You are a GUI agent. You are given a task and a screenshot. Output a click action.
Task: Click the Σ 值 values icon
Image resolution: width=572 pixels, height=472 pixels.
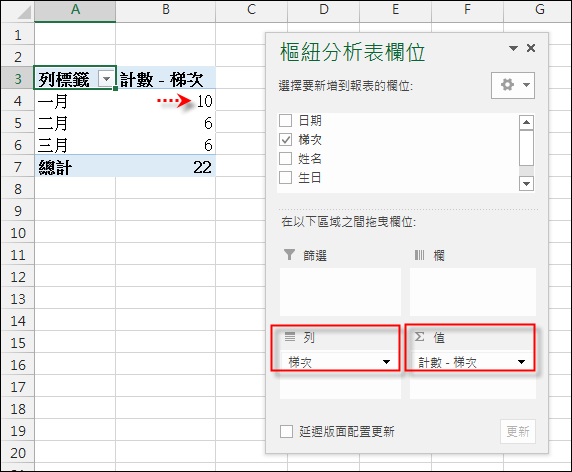click(420, 337)
